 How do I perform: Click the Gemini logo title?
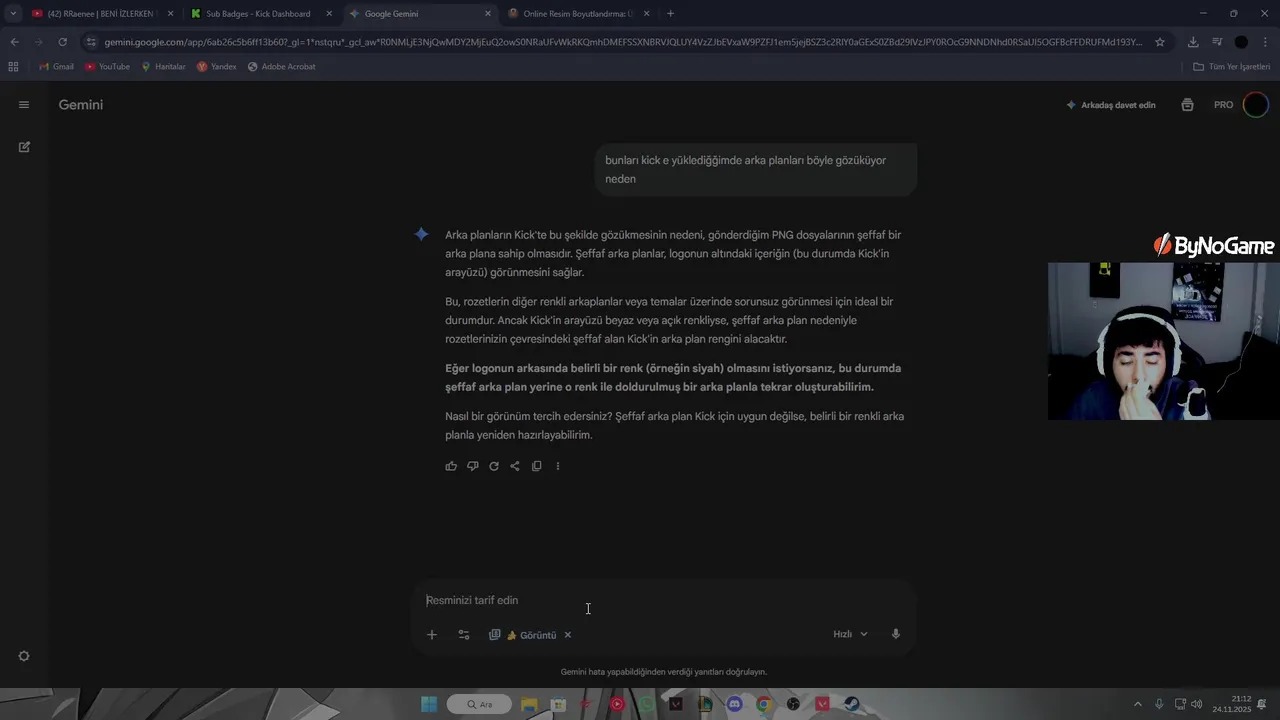click(x=81, y=105)
